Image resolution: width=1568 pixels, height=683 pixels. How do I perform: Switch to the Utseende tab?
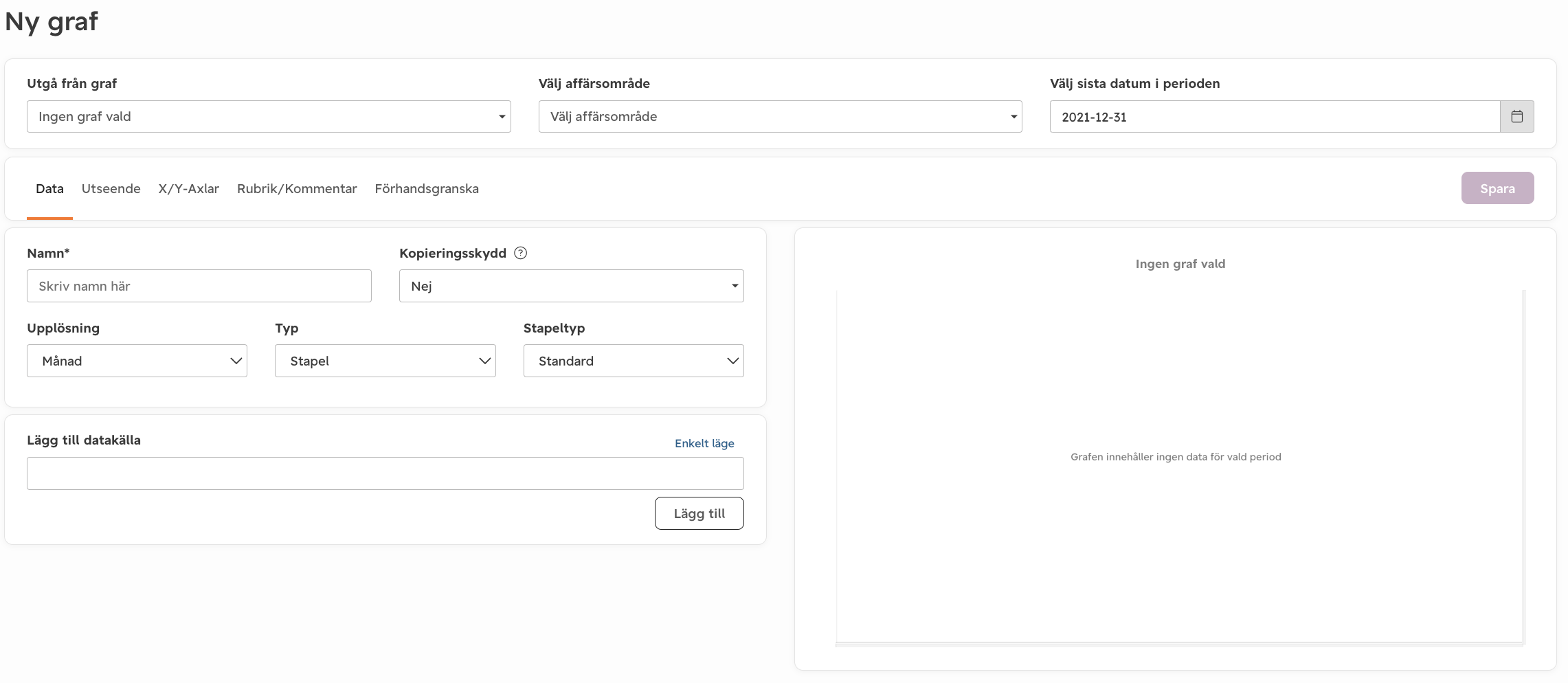coord(111,188)
